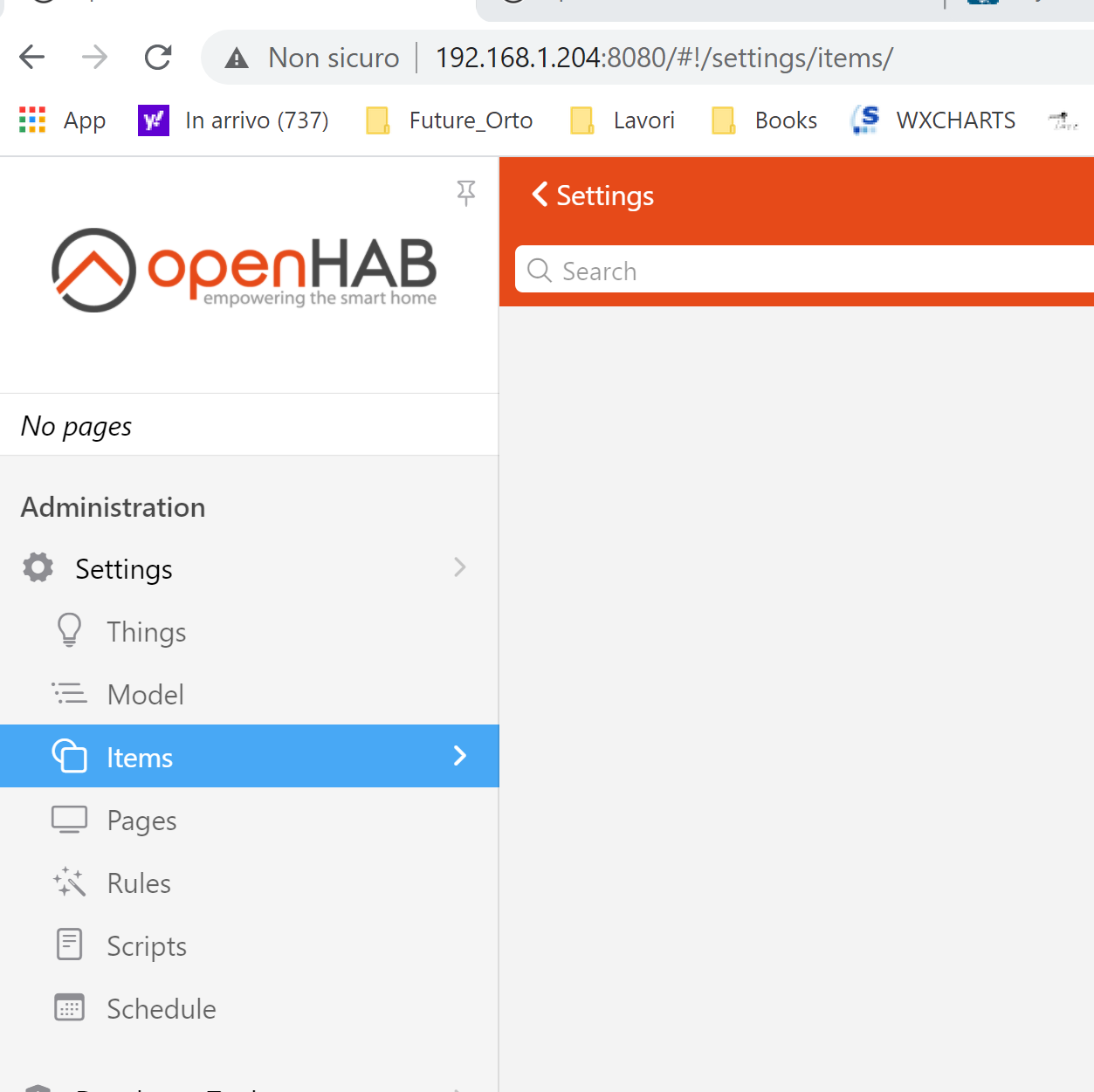Screen dimensions: 1094x1092
Task: Click inside the Search field
Action: tap(742, 271)
